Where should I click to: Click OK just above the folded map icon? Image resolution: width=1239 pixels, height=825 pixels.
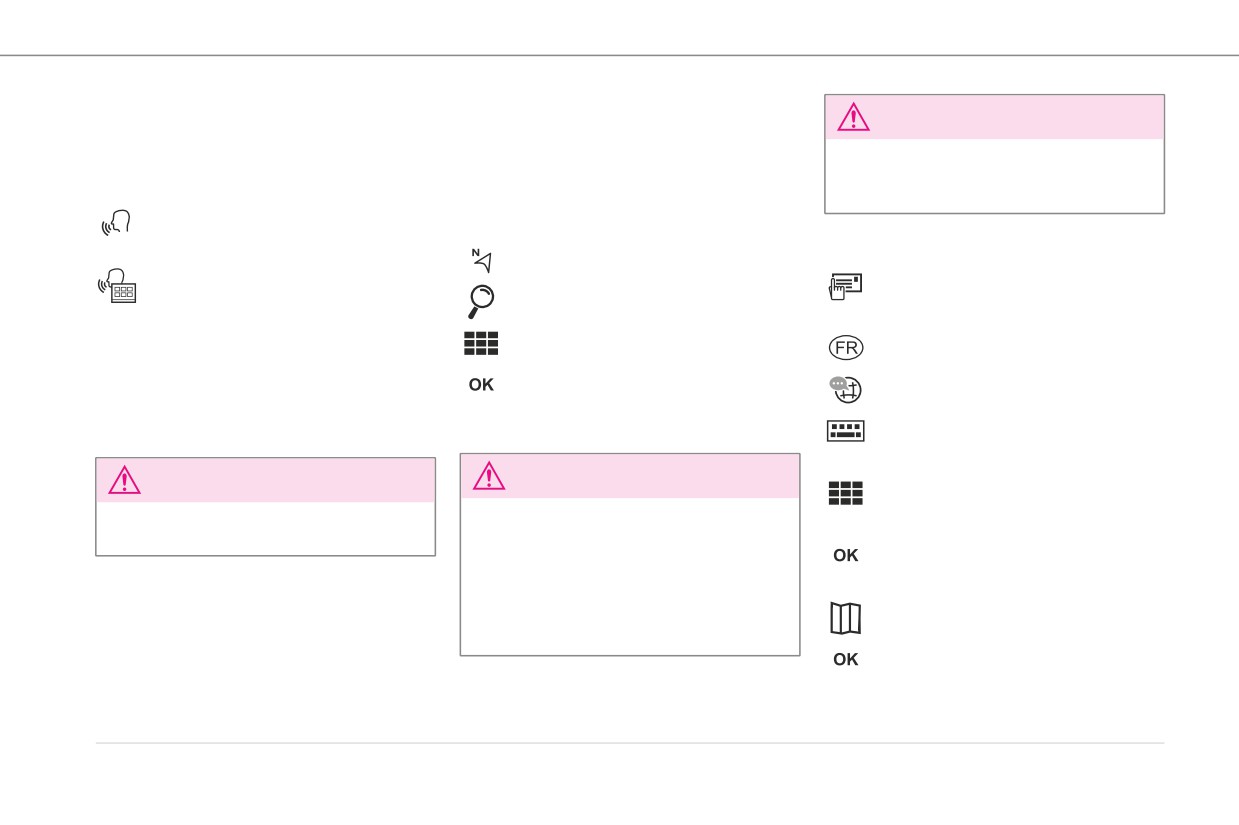[846, 556]
